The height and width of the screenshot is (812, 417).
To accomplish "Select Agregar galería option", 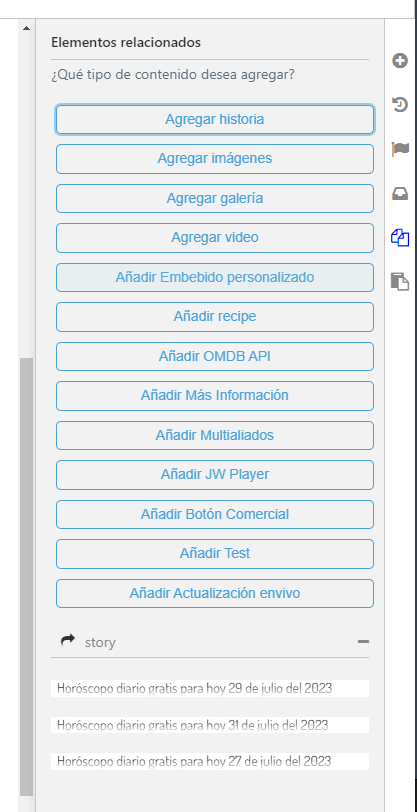I will click(215, 198).
